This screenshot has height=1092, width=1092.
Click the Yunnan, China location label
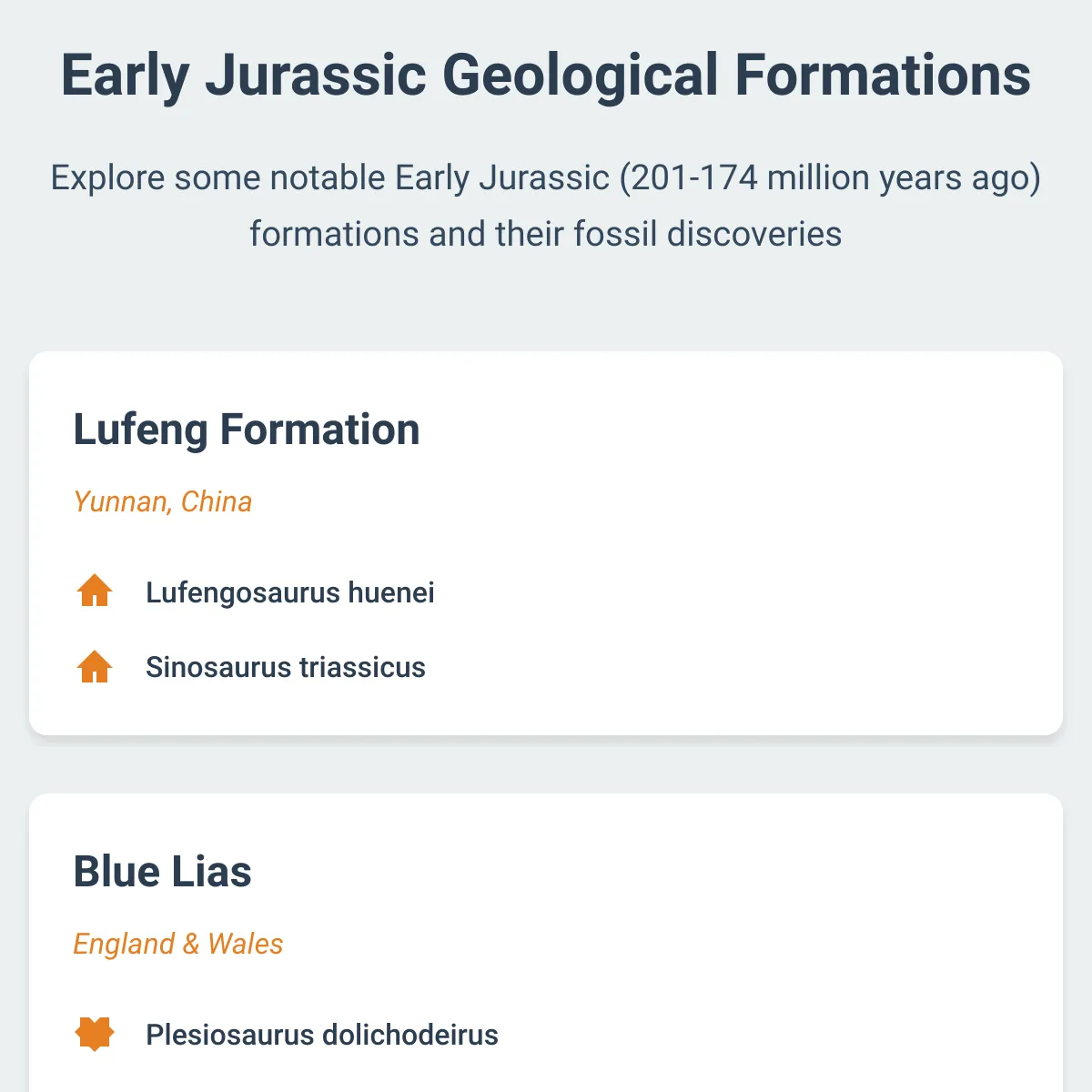(x=163, y=501)
